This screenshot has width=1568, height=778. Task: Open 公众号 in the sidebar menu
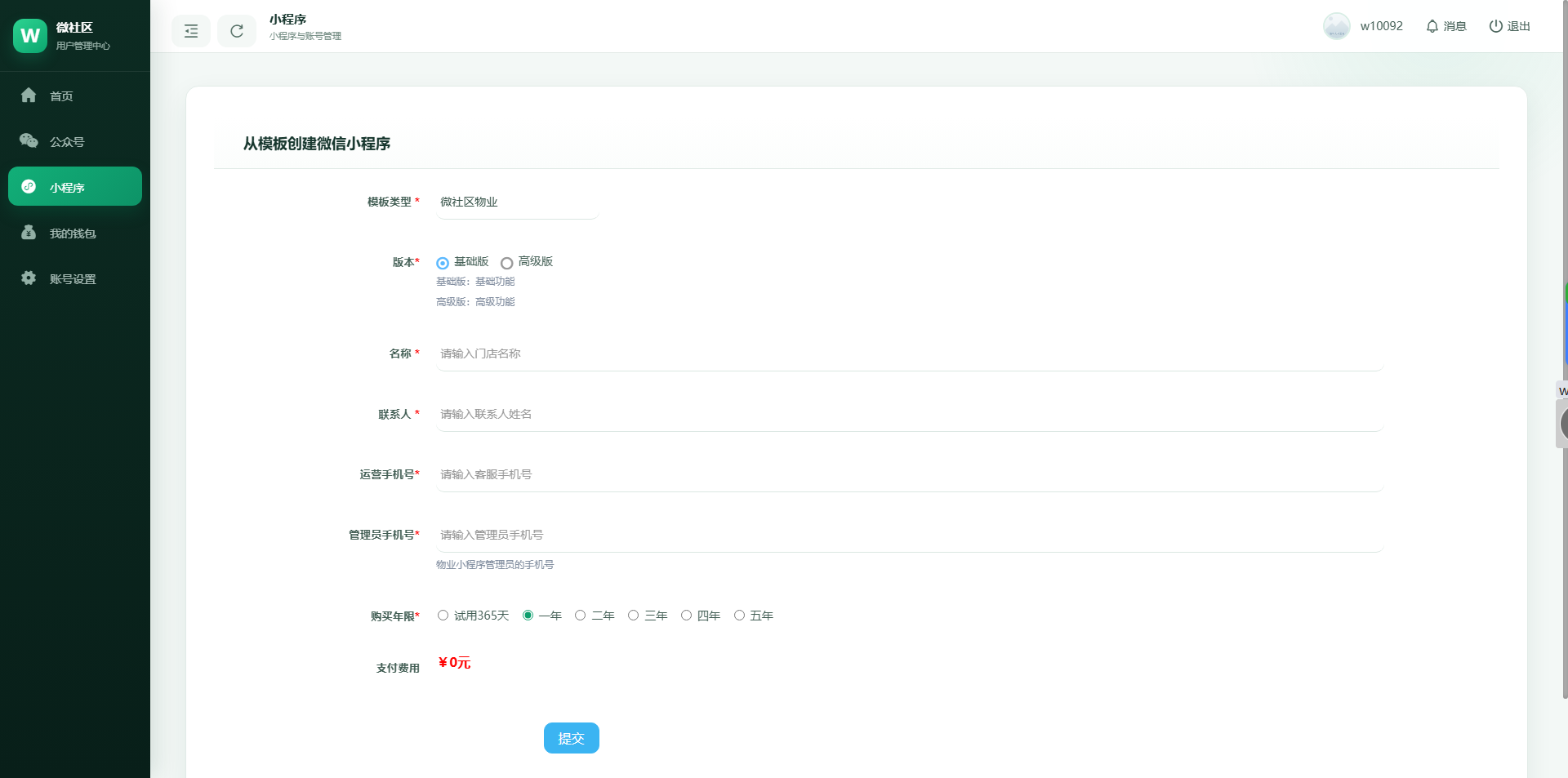75,141
